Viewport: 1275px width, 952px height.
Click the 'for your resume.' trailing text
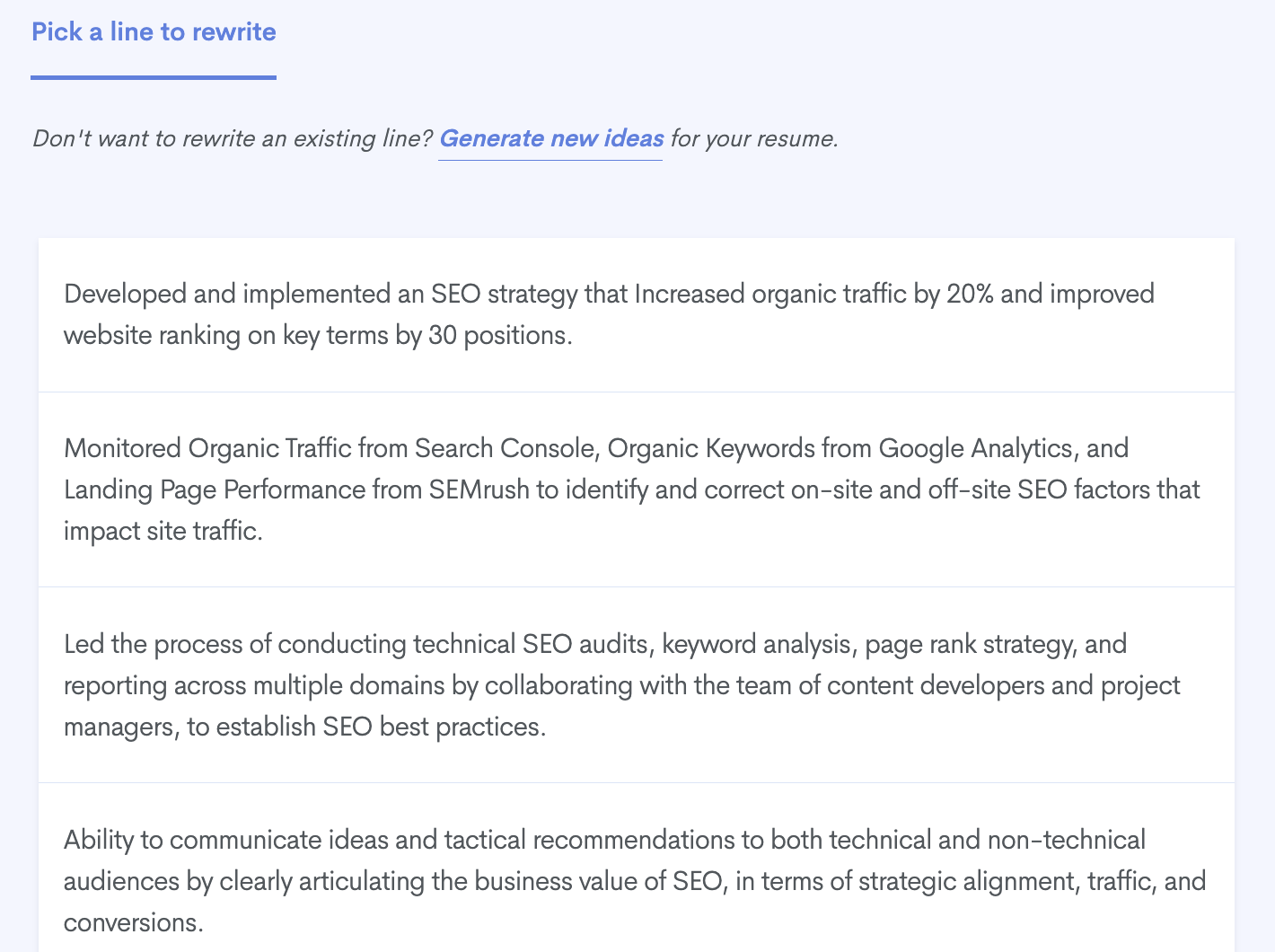(754, 138)
